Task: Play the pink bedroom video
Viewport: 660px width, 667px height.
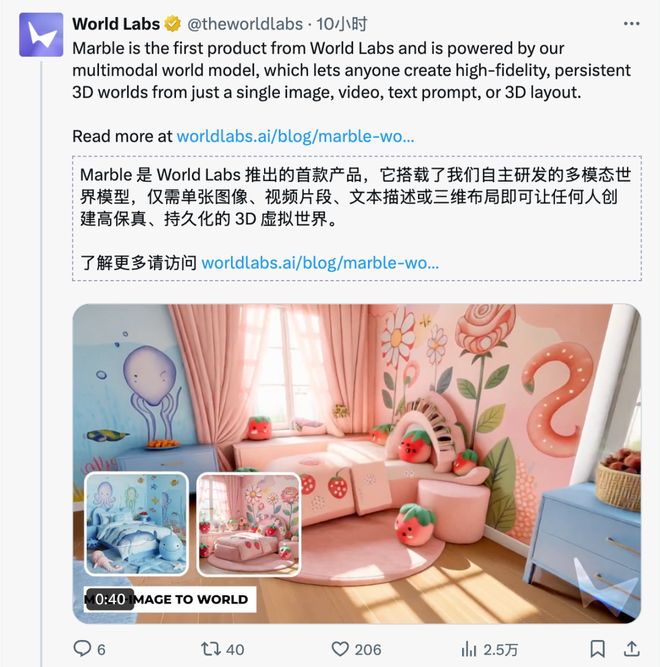Action: click(356, 464)
